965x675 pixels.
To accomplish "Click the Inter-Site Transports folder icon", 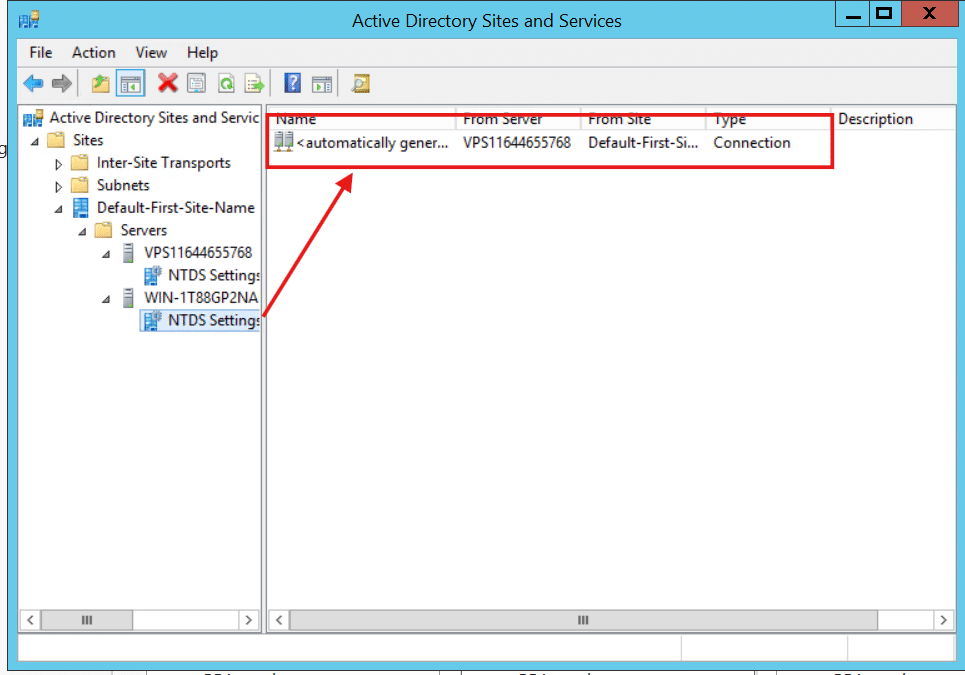I will (x=80, y=163).
